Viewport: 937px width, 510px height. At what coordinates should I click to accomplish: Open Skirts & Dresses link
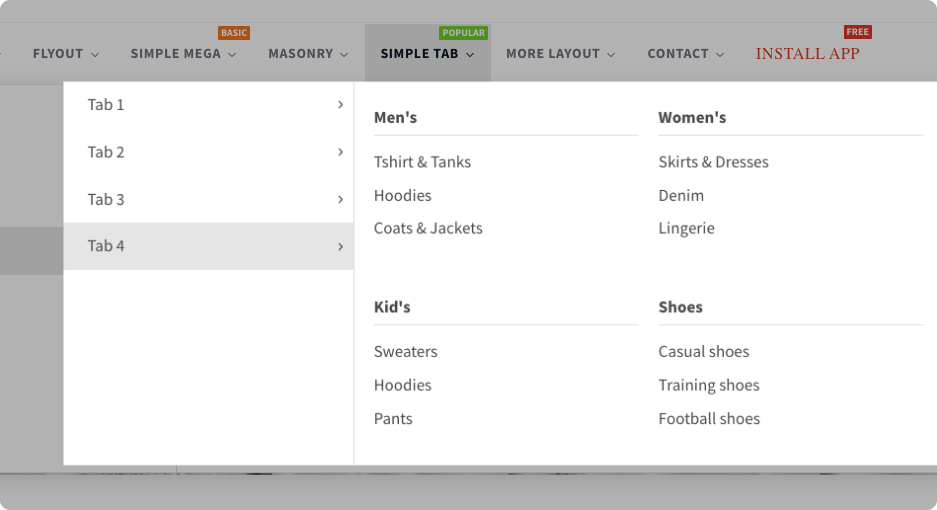(x=713, y=162)
